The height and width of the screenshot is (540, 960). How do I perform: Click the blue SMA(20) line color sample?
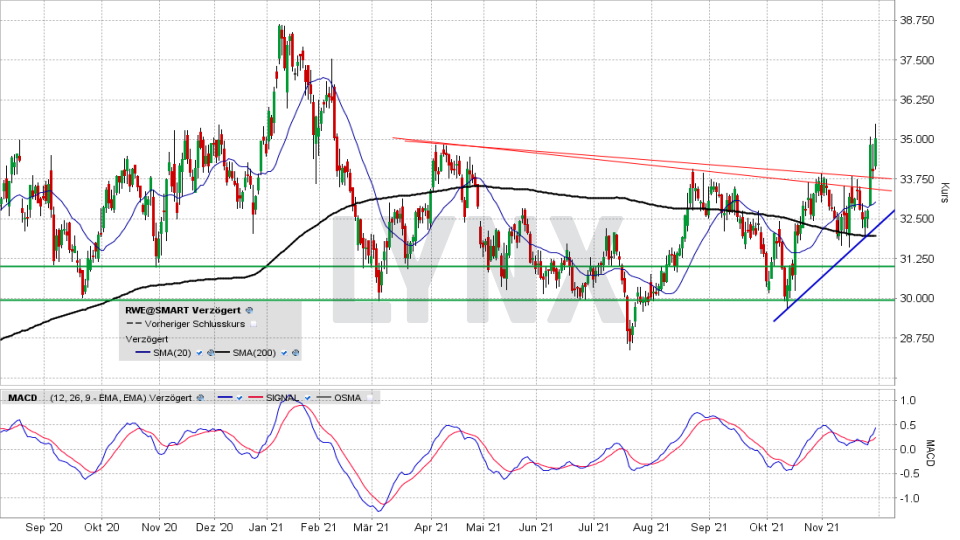pyautogui.click(x=143, y=353)
